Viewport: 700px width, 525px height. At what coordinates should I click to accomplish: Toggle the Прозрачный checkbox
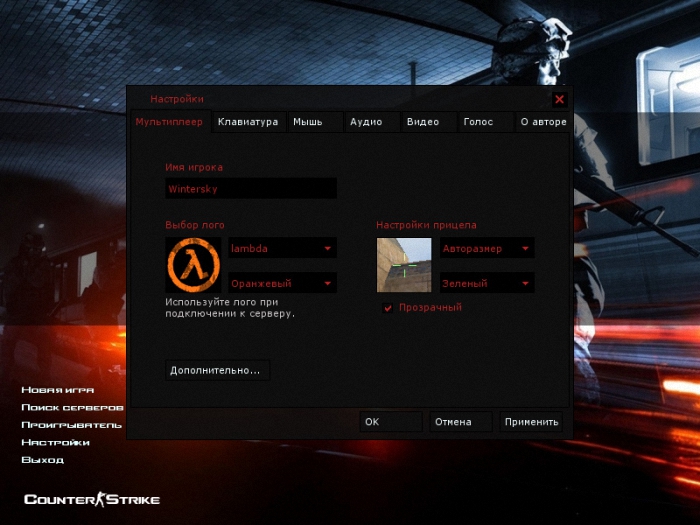click(x=388, y=308)
